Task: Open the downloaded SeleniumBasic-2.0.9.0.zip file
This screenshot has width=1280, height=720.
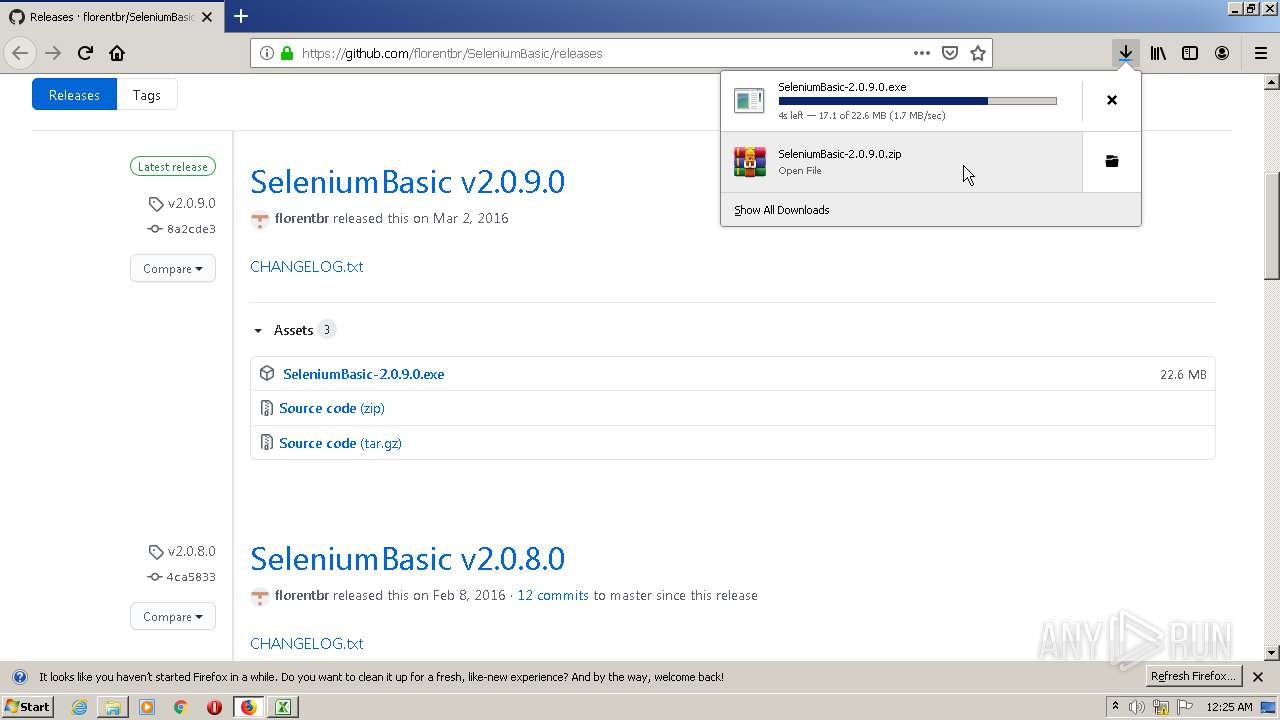Action: (902, 161)
